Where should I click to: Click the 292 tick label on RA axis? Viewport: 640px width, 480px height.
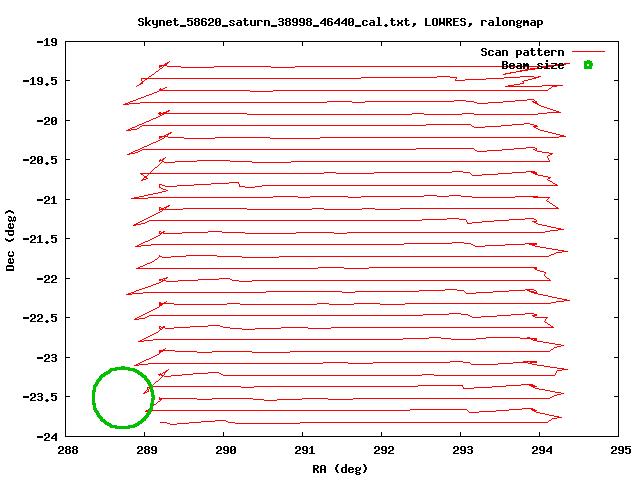384,450
